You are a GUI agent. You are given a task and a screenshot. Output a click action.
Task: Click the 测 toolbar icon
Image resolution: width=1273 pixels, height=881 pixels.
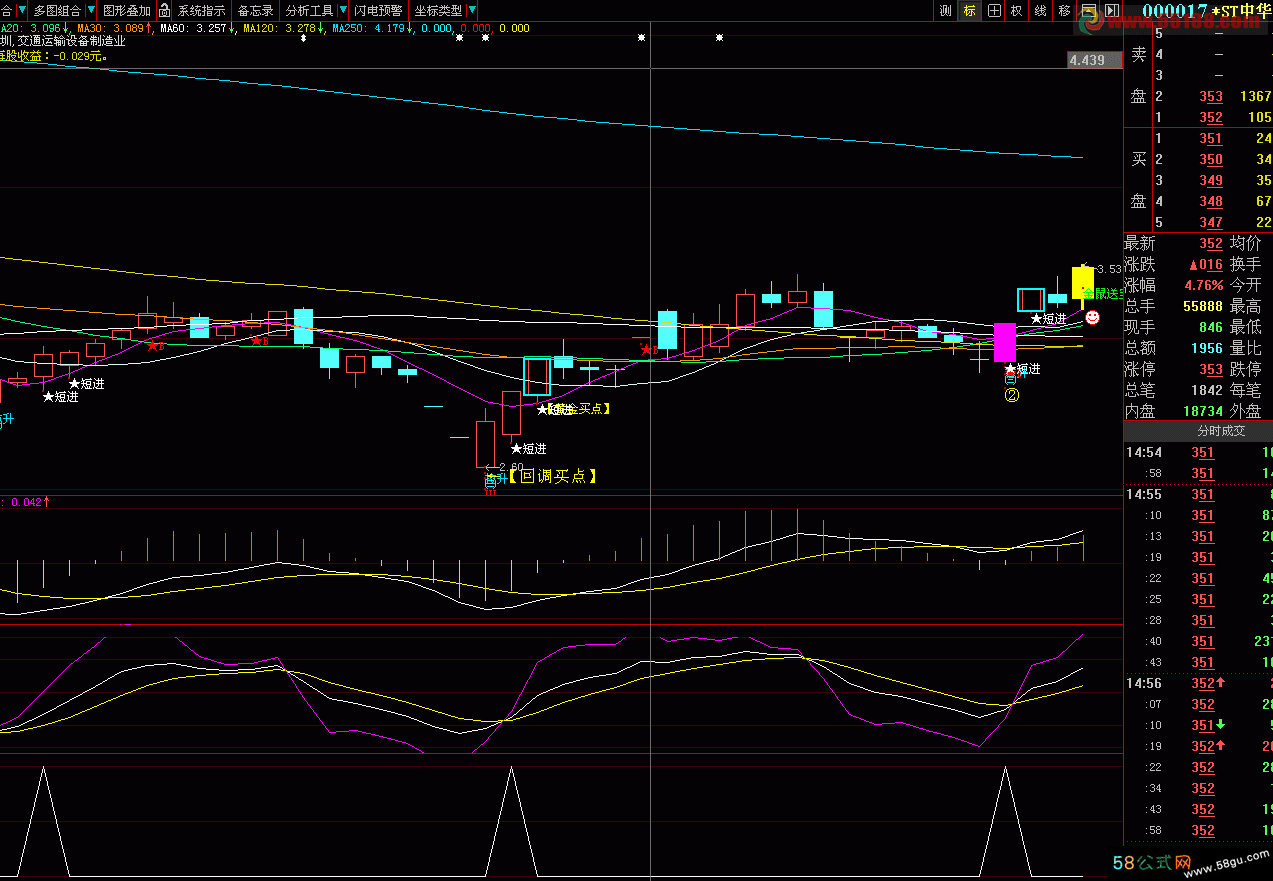pyautogui.click(x=946, y=10)
